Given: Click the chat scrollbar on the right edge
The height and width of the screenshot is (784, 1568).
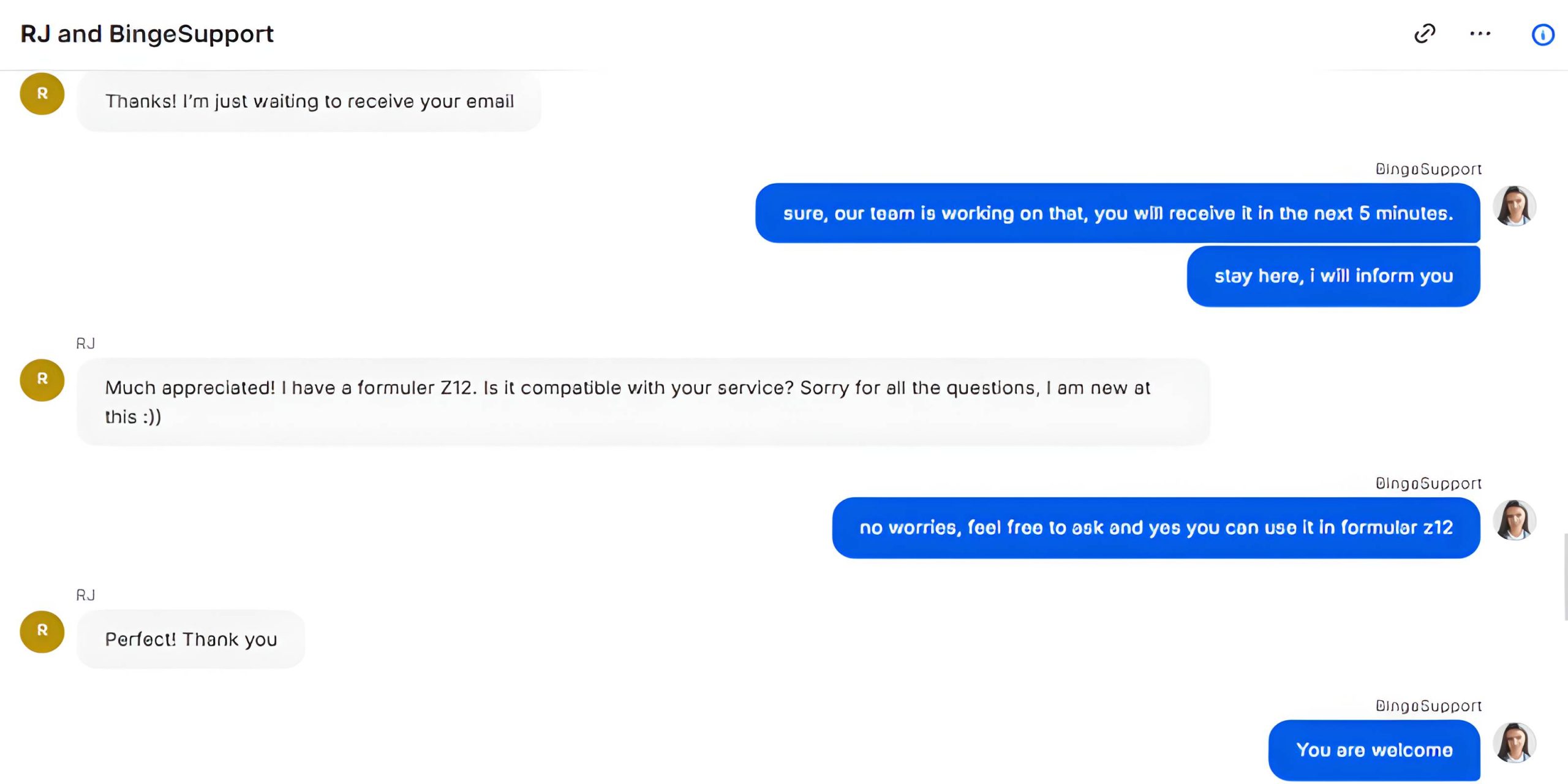Looking at the screenshot, I should 1565,576.
